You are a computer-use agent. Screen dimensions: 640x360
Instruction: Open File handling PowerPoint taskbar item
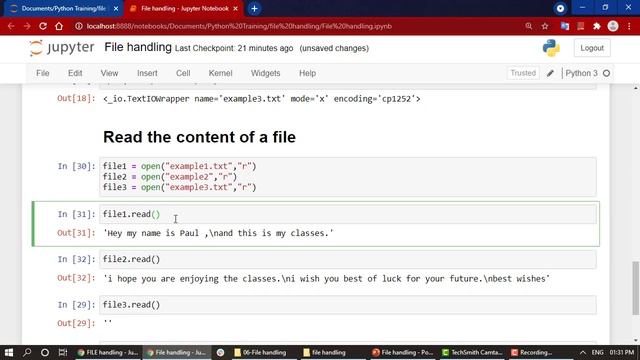tap(402, 352)
